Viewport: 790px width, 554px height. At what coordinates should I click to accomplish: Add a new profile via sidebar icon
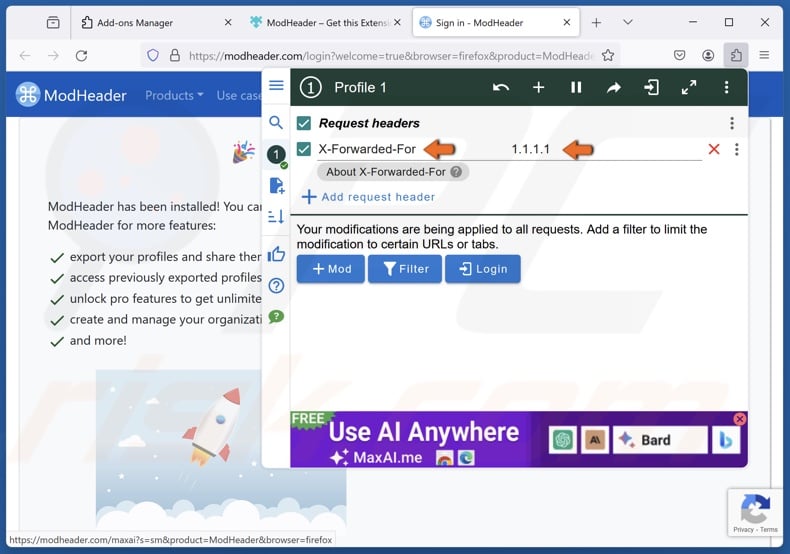pos(277,186)
